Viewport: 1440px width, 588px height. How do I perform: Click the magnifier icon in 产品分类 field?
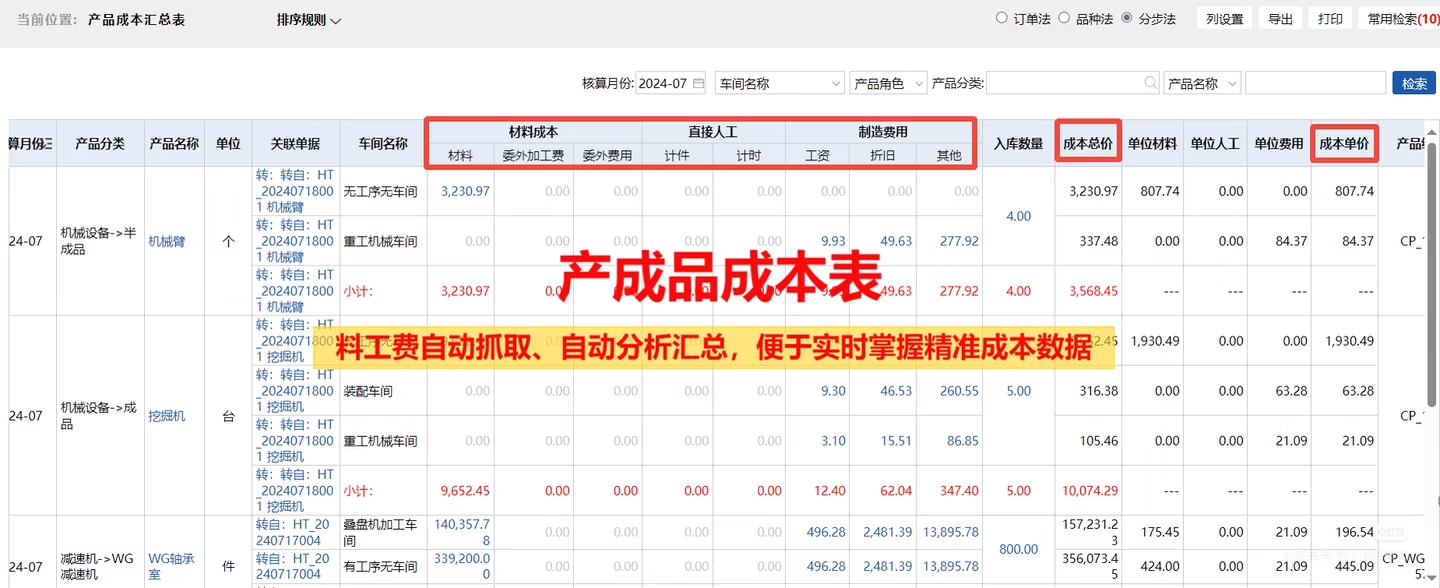[x=1151, y=84]
